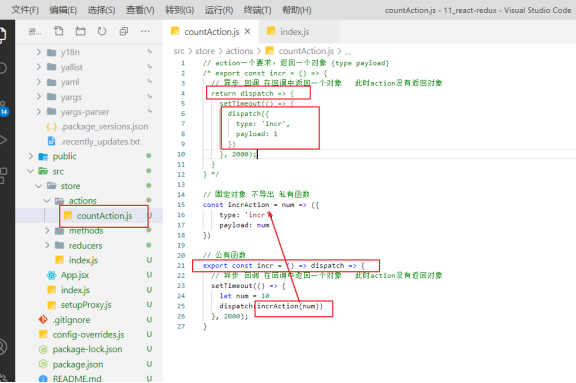Open the Extensions view

(3, 176)
